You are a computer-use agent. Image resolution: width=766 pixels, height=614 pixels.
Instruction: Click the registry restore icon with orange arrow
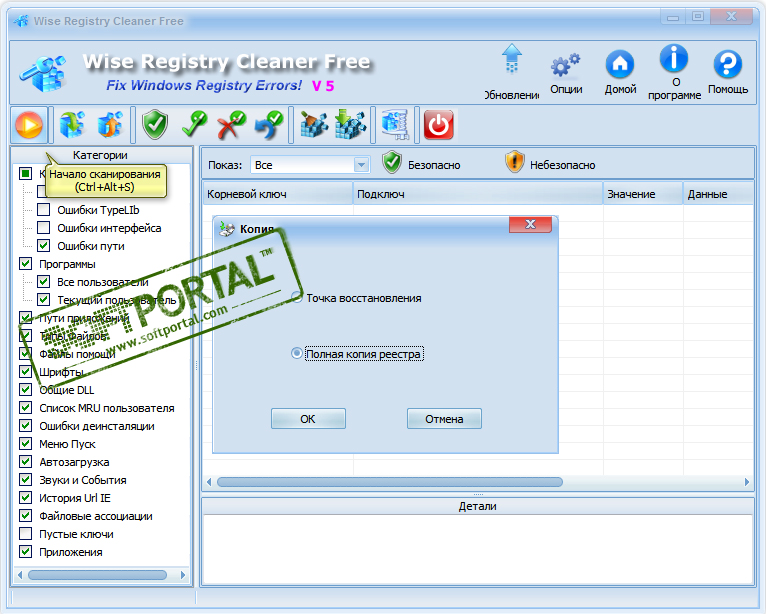pos(110,125)
